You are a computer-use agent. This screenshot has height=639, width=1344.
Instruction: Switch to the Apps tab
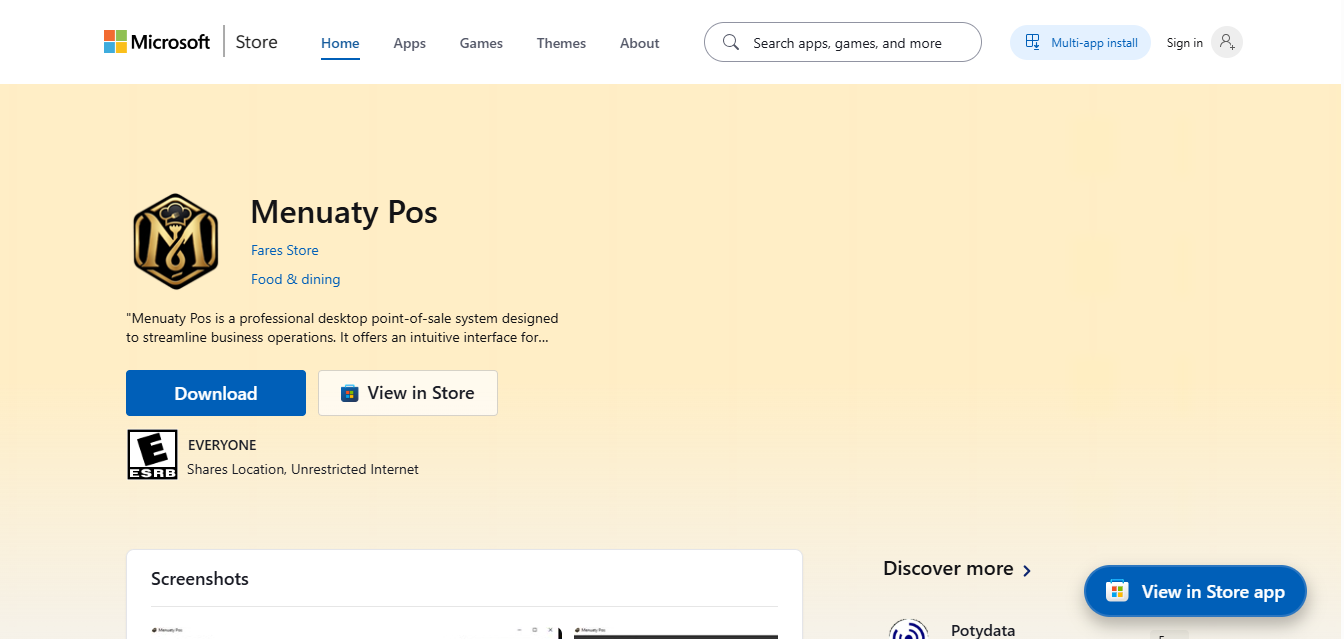pos(410,43)
